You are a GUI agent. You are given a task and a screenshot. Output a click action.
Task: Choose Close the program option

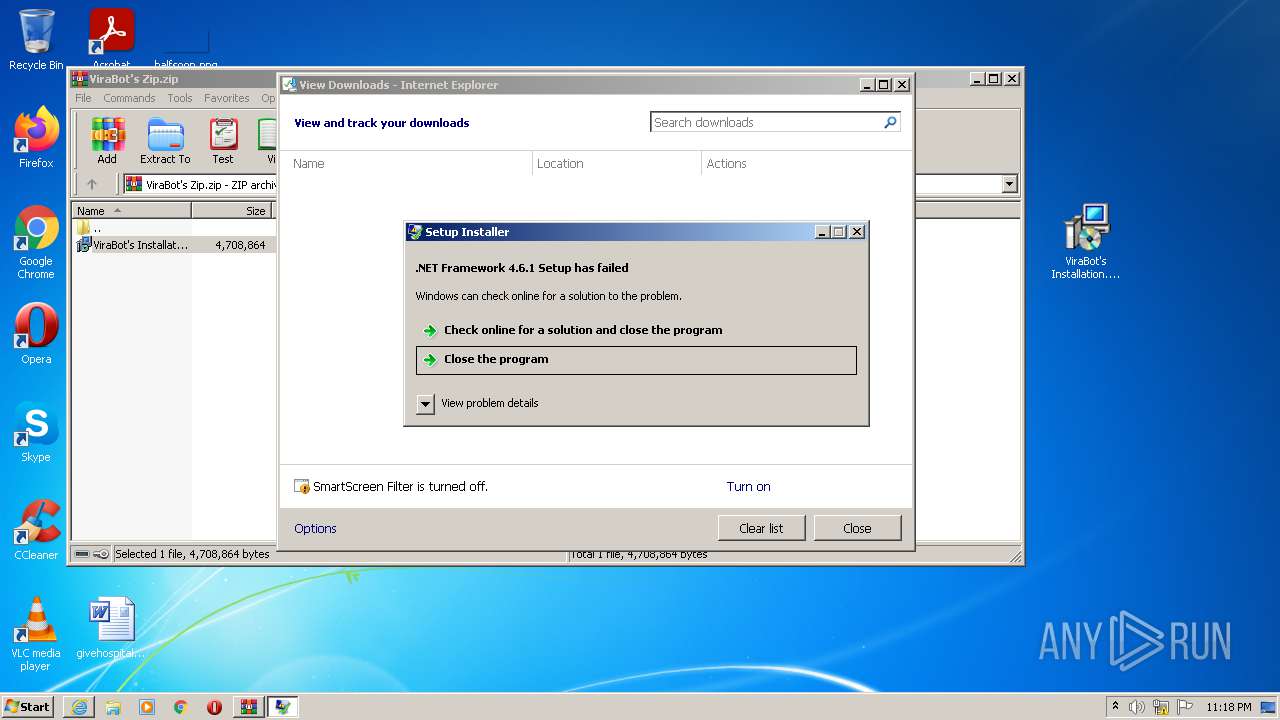(x=636, y=360)
